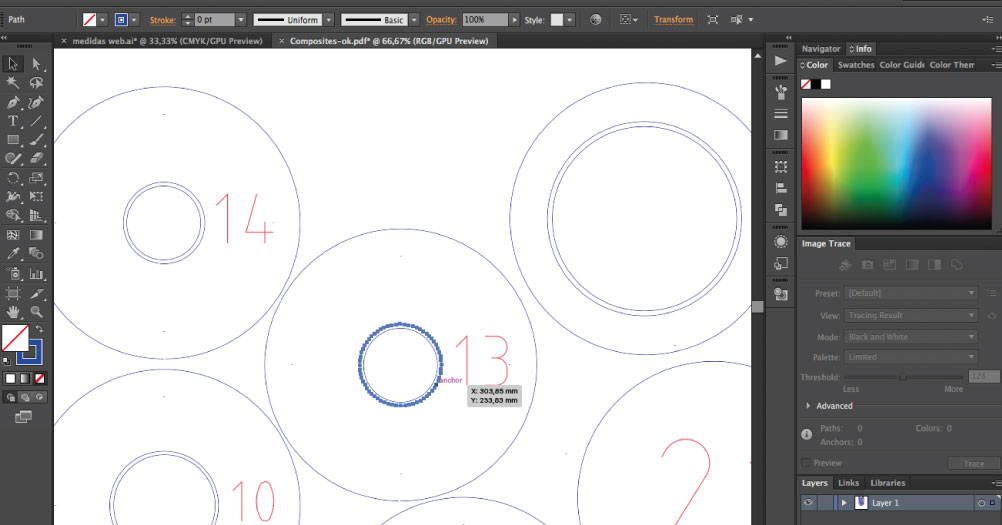This screenshot has width=1002, height=525.
Task: Switch to the Swatches tab
Action: [x=856, y=65]
